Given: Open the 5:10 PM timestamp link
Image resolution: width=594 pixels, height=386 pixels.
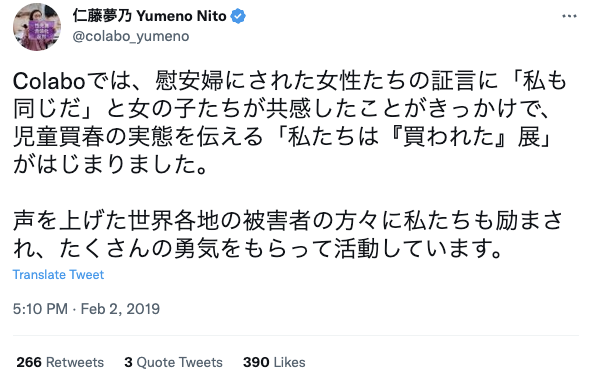Looking at the screenshot, I should click(40, 309).
